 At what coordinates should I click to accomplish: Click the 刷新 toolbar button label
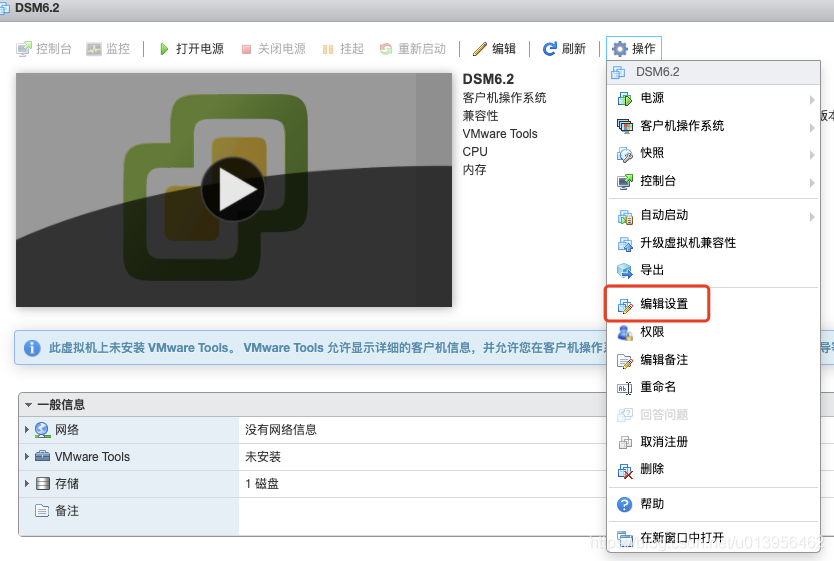[x=573, y=49]
